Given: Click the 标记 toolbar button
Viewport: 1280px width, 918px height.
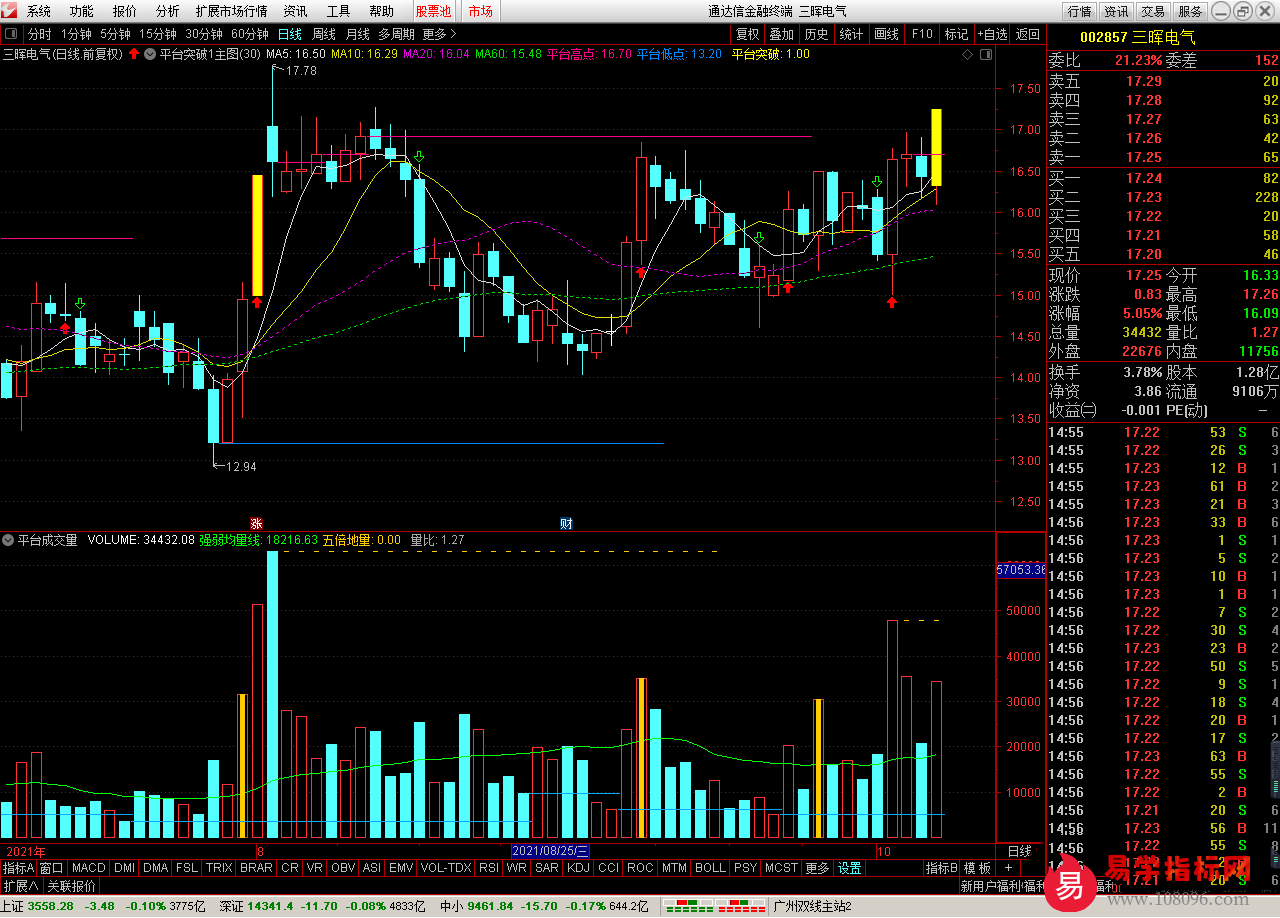Looking at the screenshot, I should tap(956, 34).
